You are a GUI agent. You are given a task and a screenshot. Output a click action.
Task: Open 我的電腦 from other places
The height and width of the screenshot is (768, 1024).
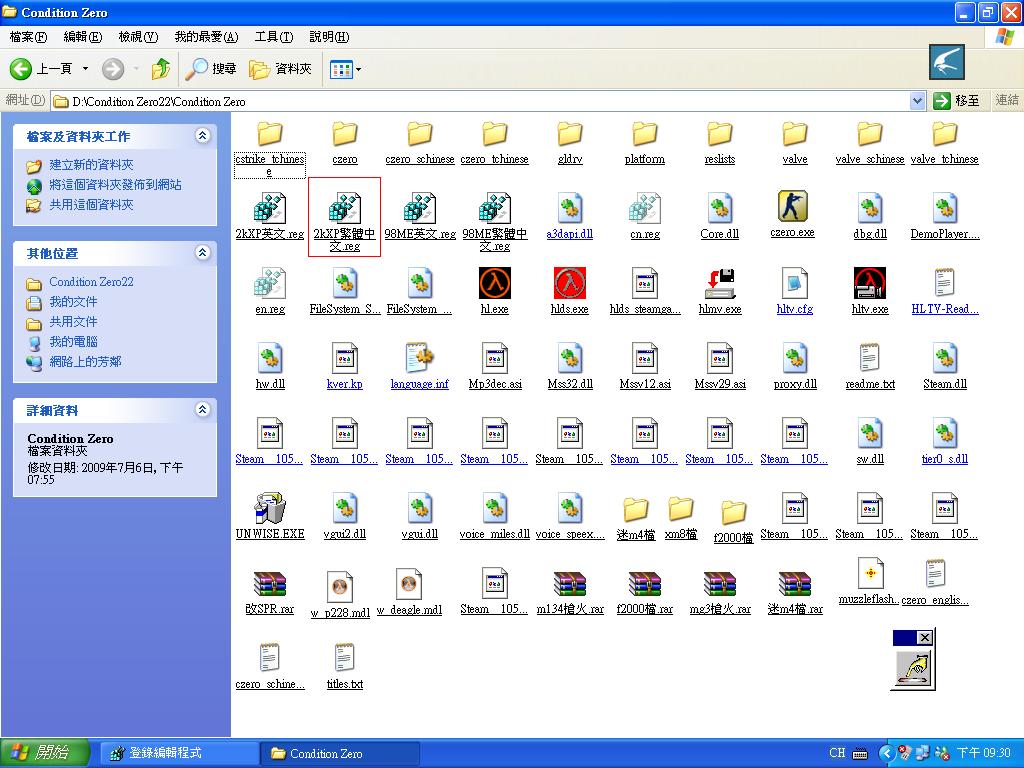(x=74, y=342)
